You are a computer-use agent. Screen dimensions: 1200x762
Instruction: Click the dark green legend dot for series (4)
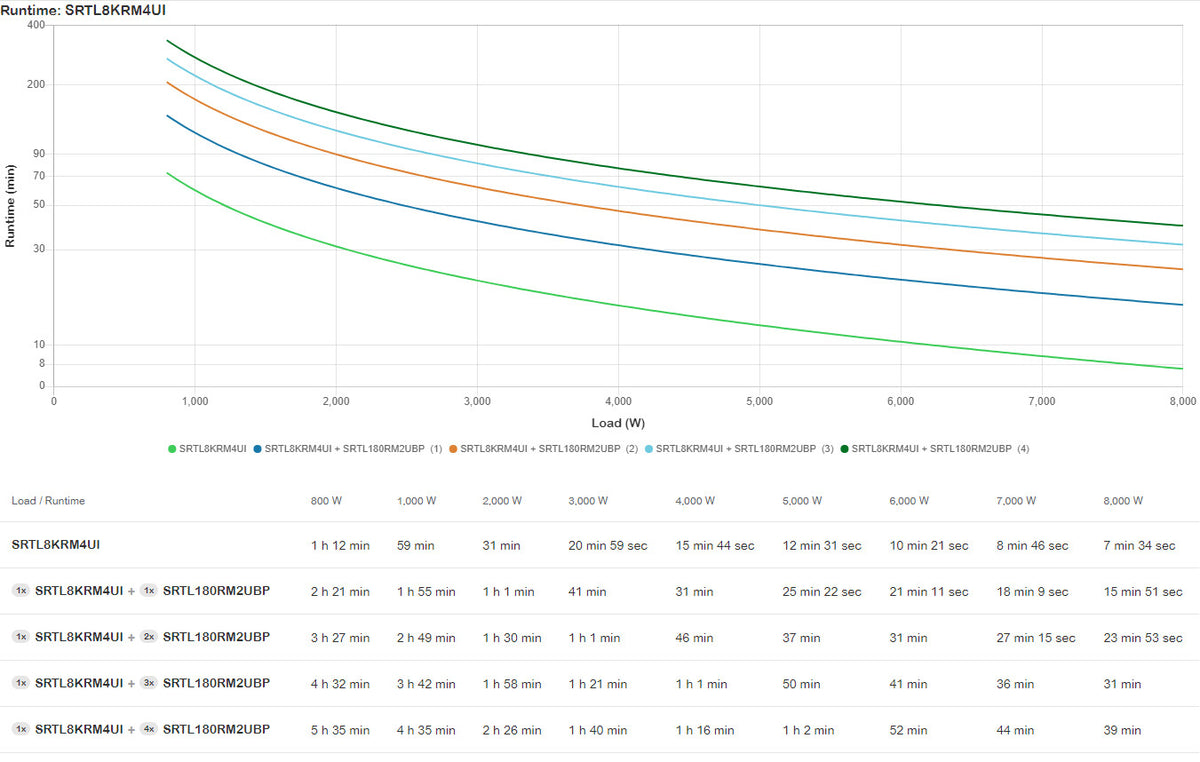[845, 449]
